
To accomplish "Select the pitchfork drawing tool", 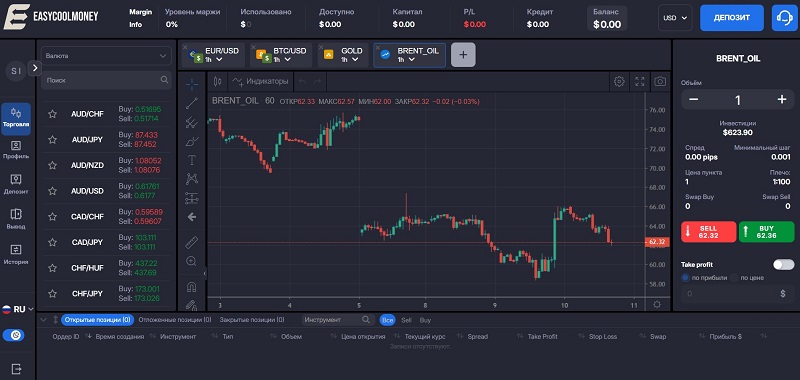I will click(192, 122).
